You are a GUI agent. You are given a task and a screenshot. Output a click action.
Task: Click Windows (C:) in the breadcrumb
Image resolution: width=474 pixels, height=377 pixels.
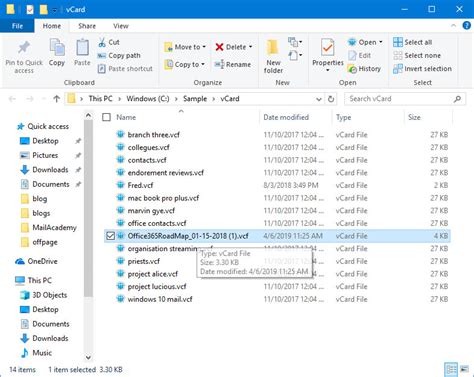(148, 99)
